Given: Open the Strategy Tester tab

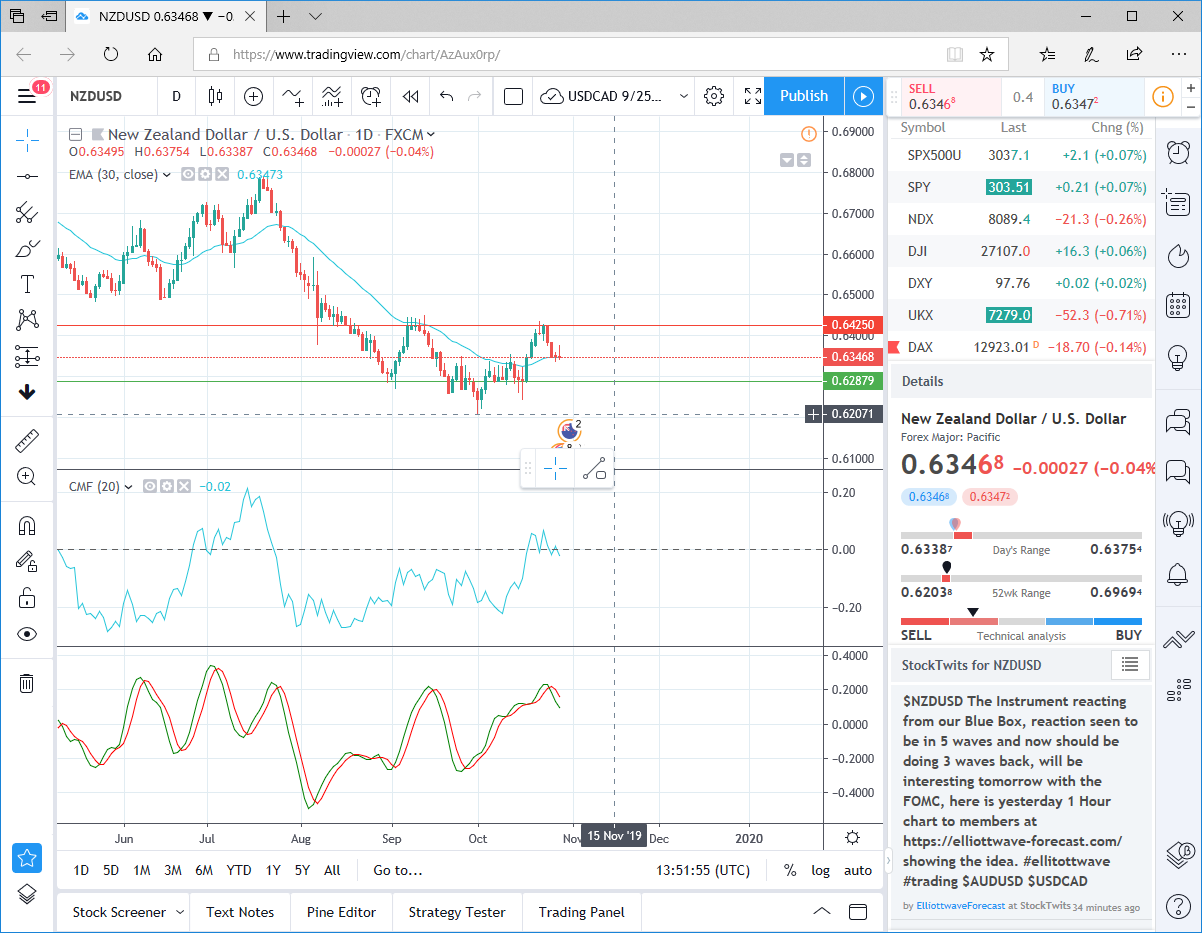Looking at the screenshot, I should click(457, 912).
